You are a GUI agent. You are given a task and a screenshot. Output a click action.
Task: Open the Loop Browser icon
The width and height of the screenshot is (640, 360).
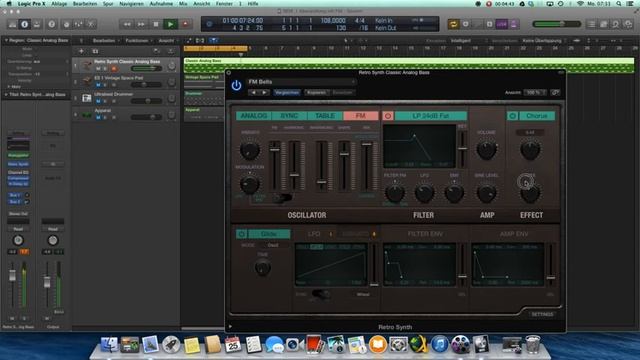[616, 24]
